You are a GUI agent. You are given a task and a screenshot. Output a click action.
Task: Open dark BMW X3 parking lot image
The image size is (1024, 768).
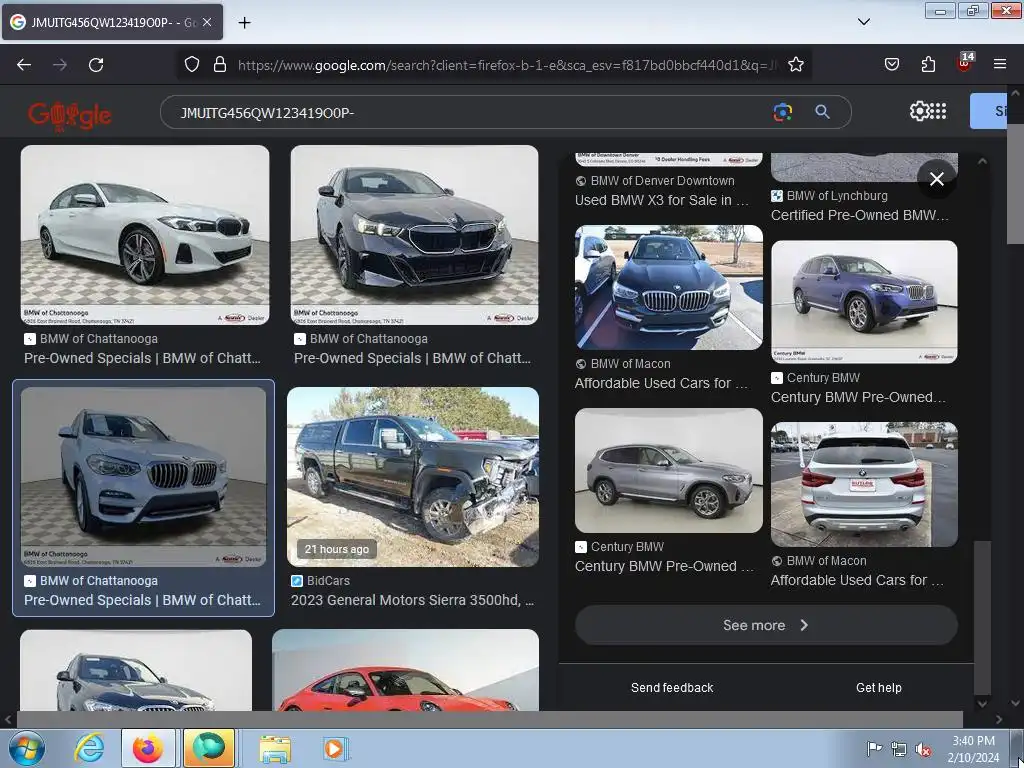(x=669, y=287)
